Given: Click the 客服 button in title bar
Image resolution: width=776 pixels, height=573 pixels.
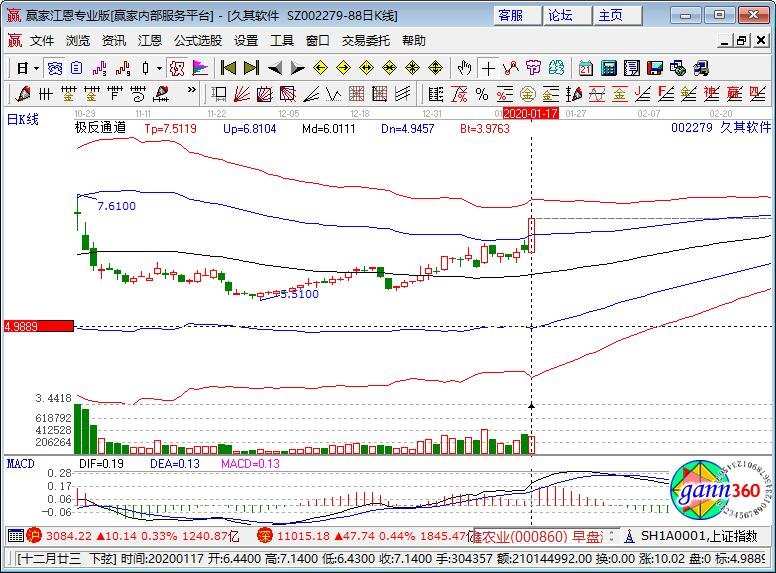Looking at the screenshot, I should pyautogui.click(x=510, y=15).
